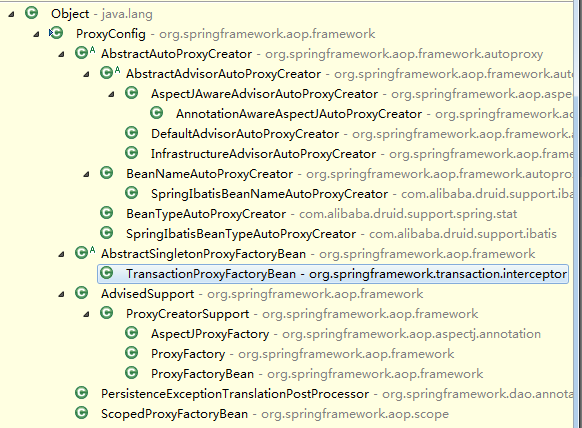Select the AspectJAwareAdvisorAutoProxyCreator class
Screen dimensions: 582x428
click(264, 94)
